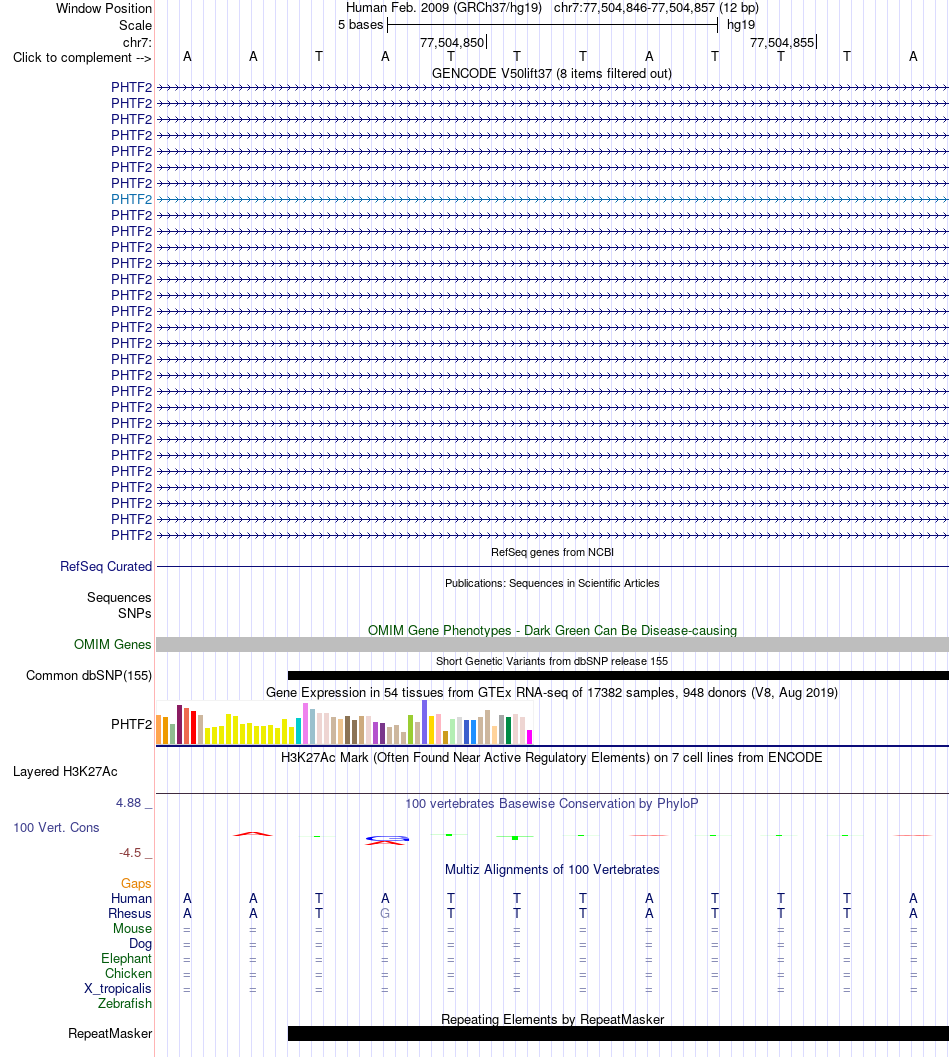Click the 77,504,850 position marker
The height and width of the screenshot is (1057, 950).
pyautogui.click(x=452, y=42)
